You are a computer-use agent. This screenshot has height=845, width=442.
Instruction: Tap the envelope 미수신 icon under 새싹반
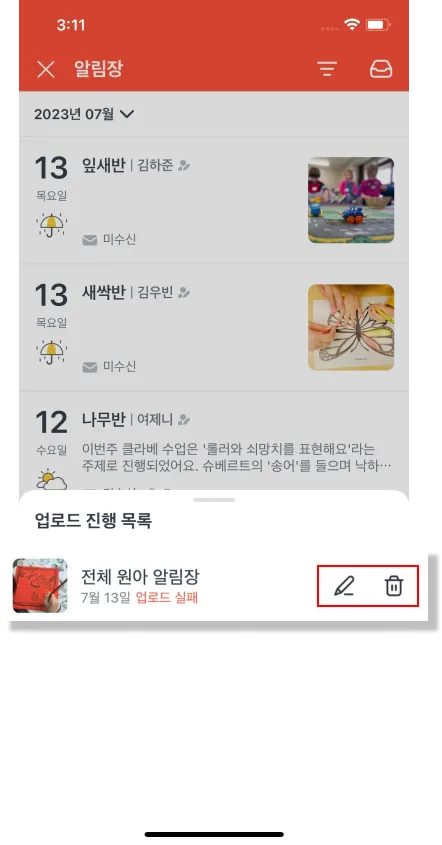click(89, 367)
